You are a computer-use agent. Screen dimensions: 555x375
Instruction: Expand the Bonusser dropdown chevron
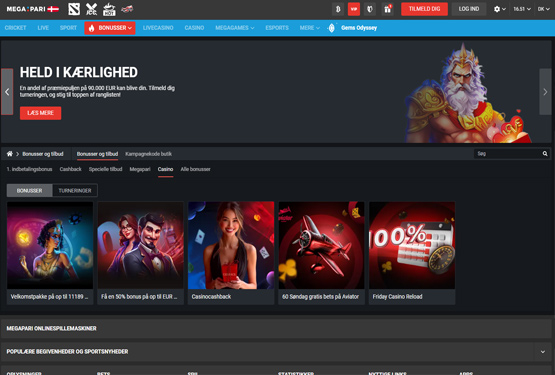tap(130, 28)
